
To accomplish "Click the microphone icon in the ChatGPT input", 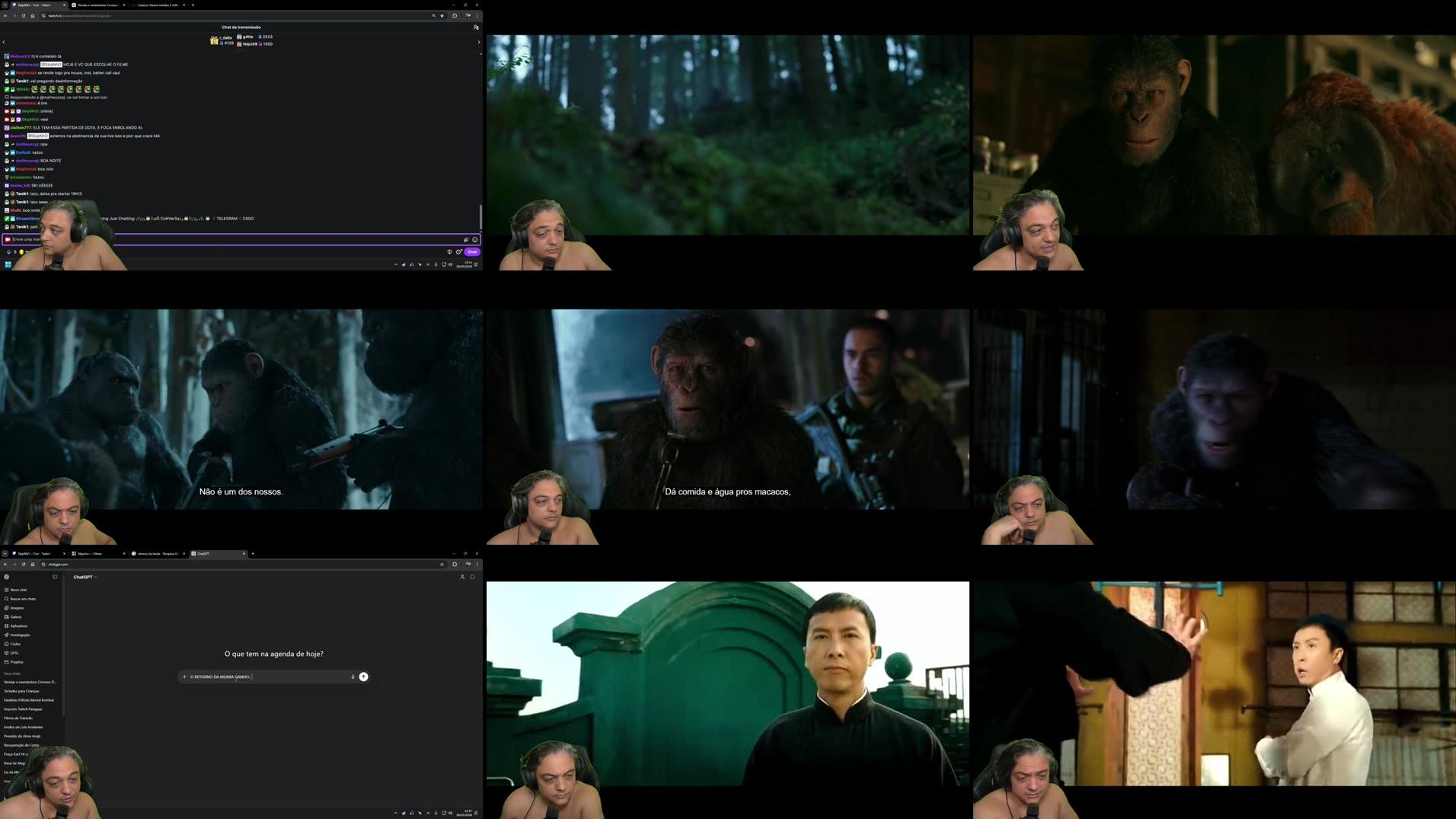I will pyautogui.click(x=352, y=677).
